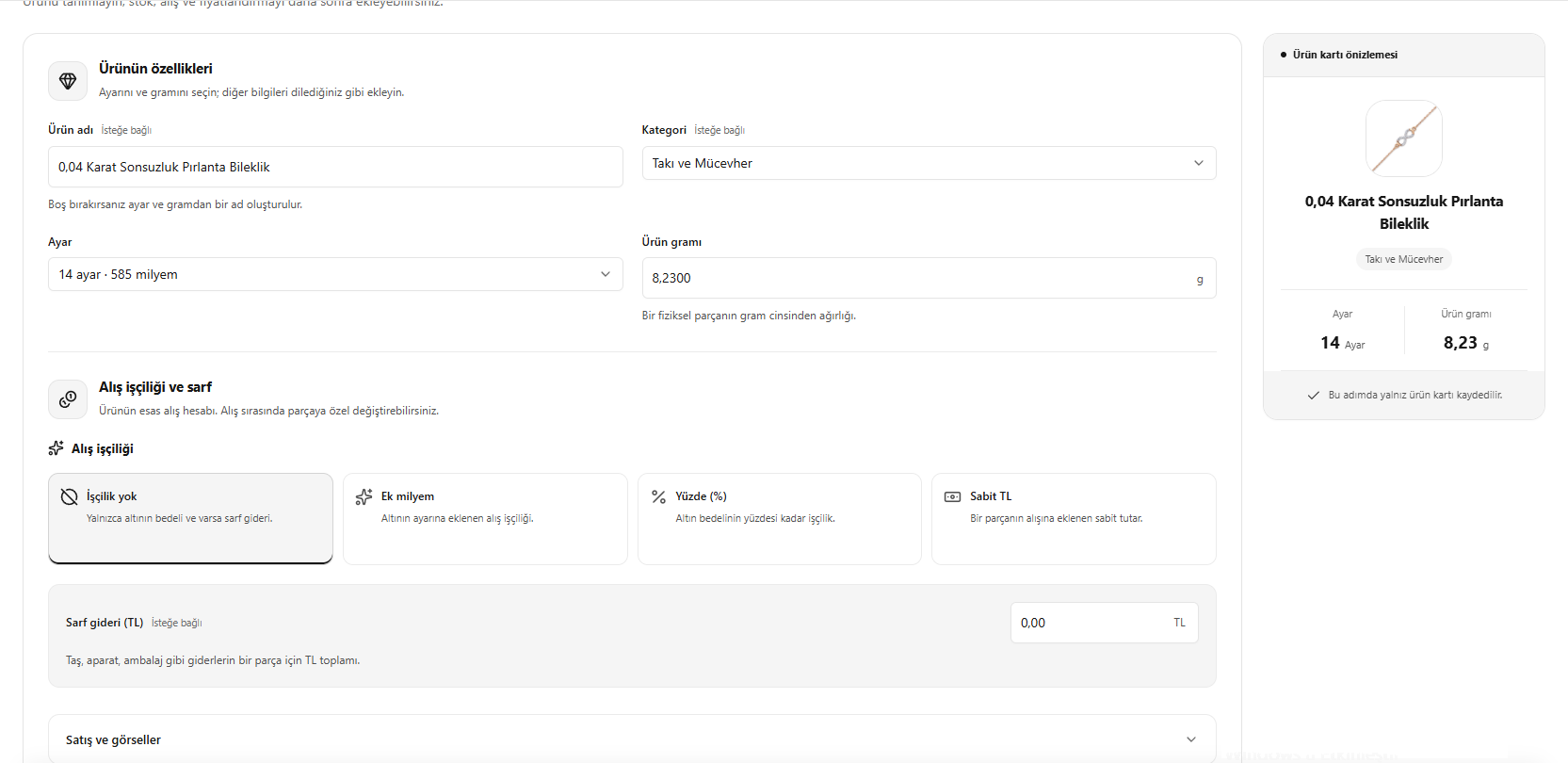Click the 14 Ayar value in preview

click(1342, 343)
